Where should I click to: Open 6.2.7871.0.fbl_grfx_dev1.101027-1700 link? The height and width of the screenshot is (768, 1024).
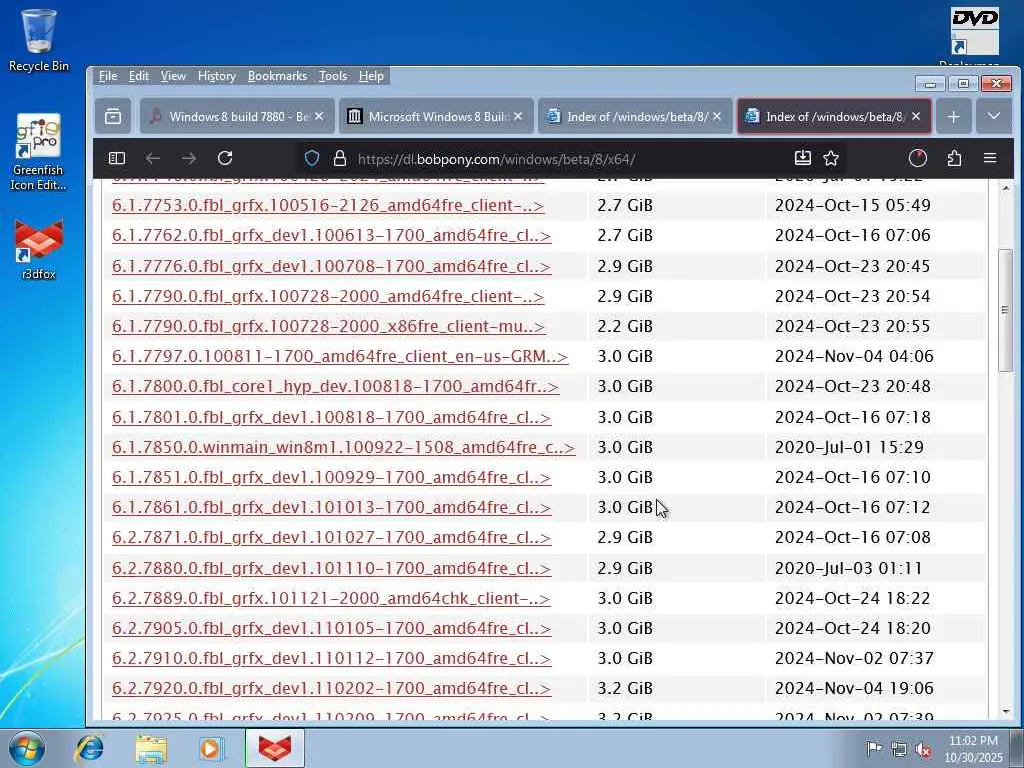click(331, 537)
